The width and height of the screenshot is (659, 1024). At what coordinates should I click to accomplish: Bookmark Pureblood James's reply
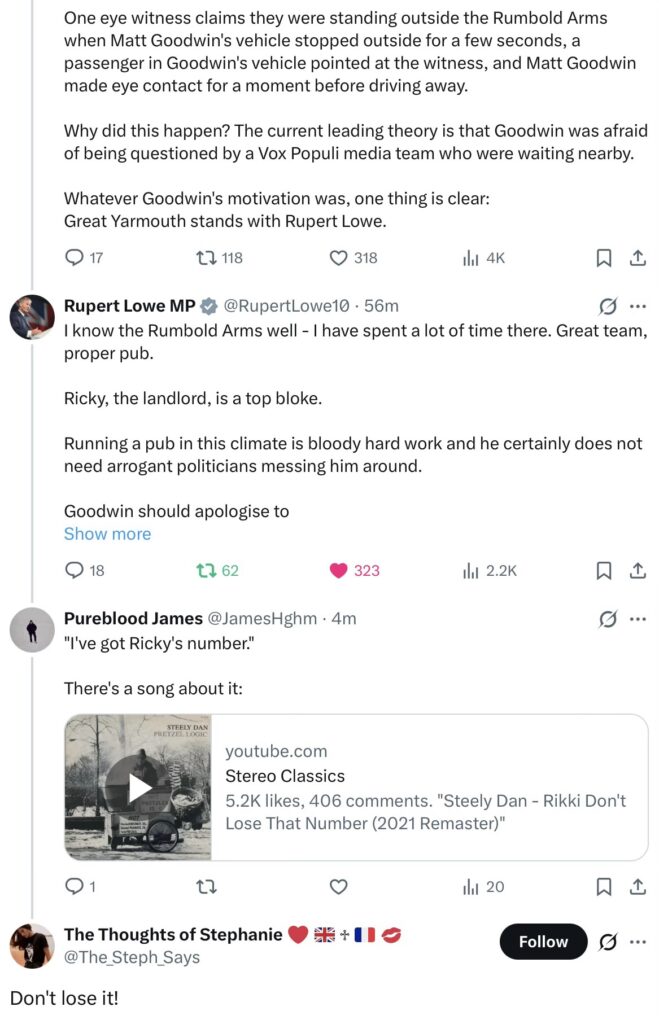pyautogui.click(x=603, y=886)
